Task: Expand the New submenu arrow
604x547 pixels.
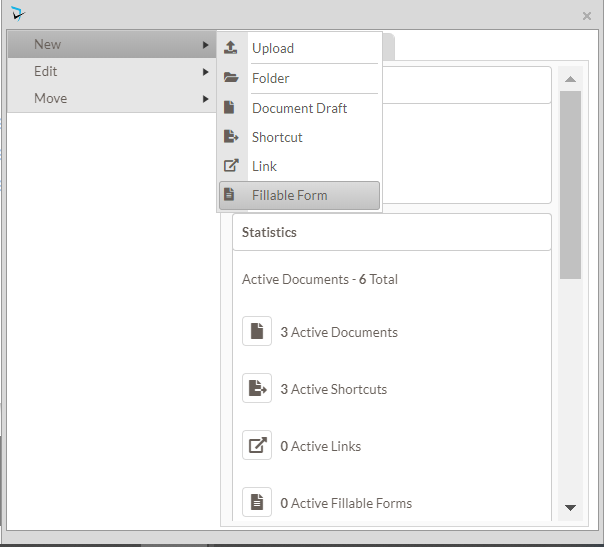Action: click(206, 45)
